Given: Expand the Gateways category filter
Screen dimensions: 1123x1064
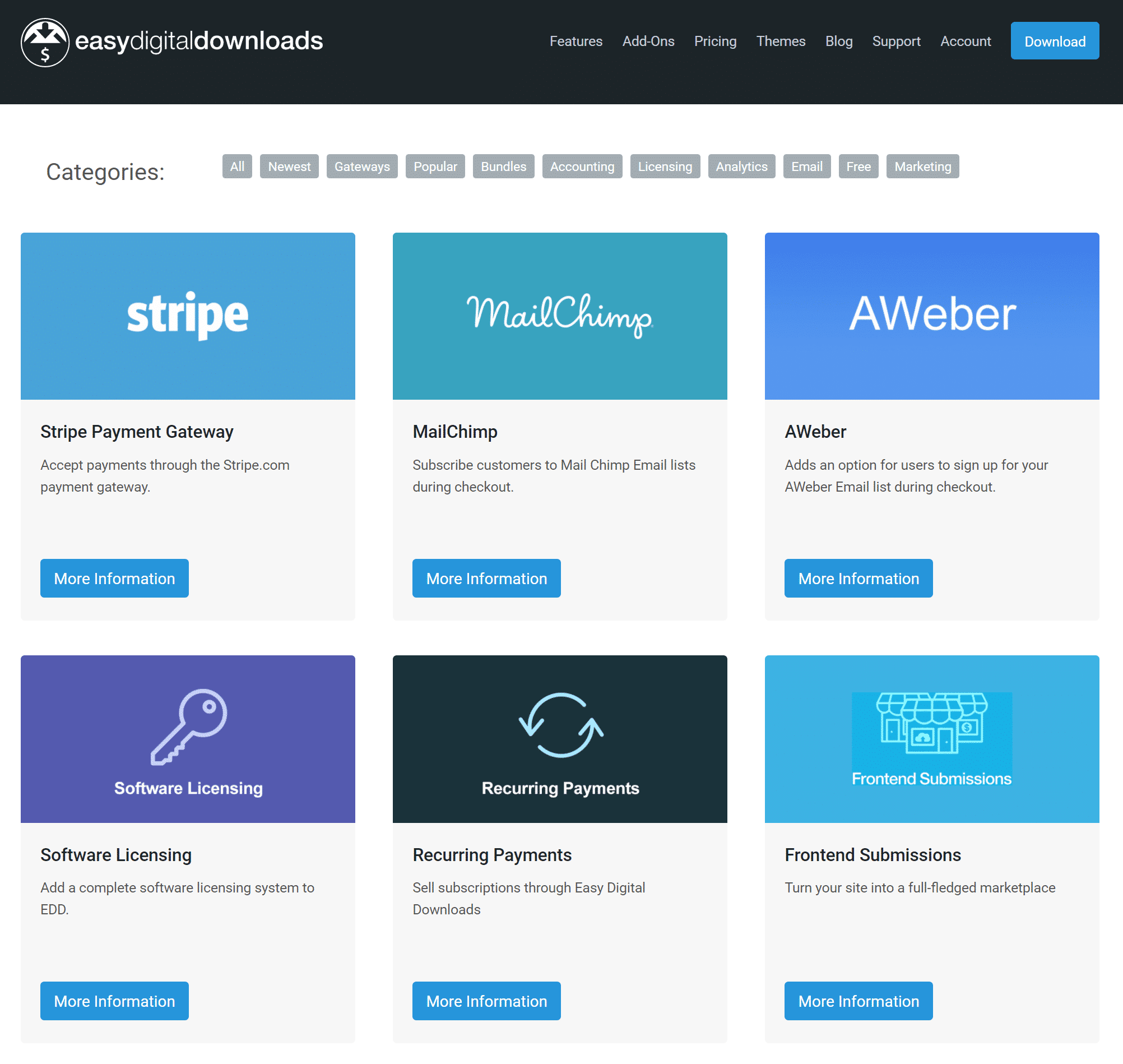Looking at the screenshot, I should coord(362,166).
